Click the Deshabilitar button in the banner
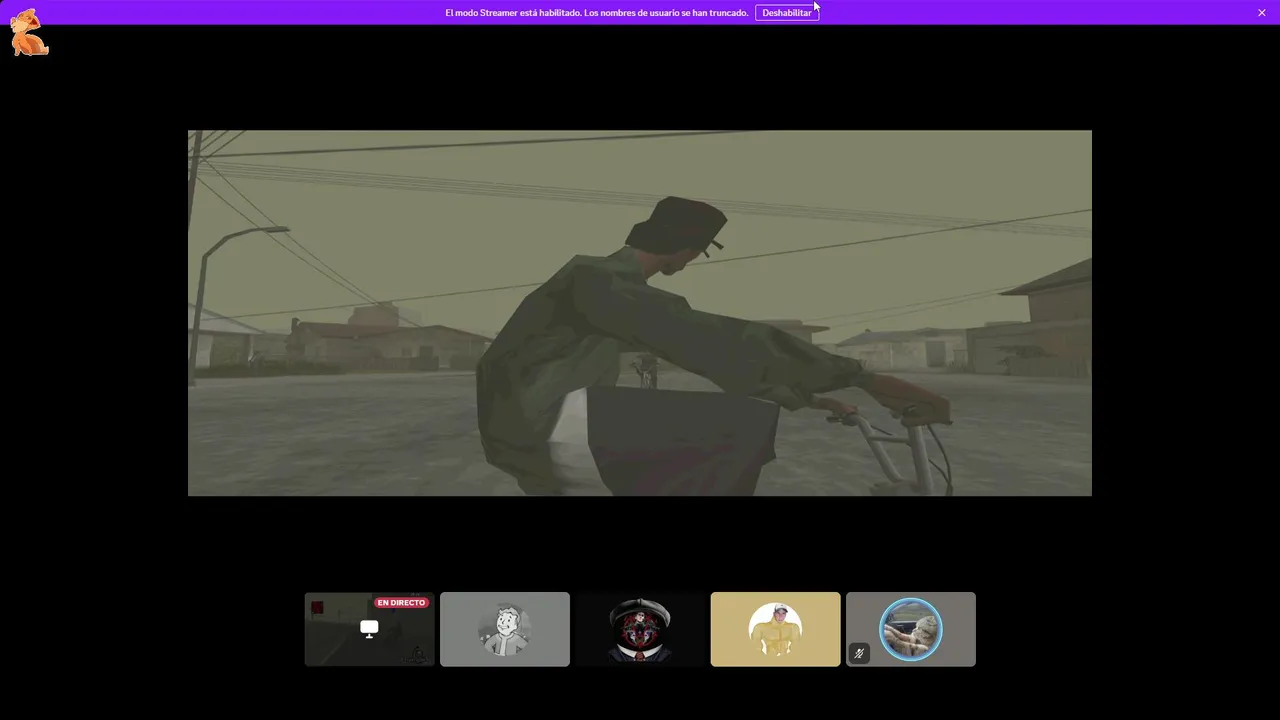The height and width of the screenshot is (720, 1280). pos(787,13)
